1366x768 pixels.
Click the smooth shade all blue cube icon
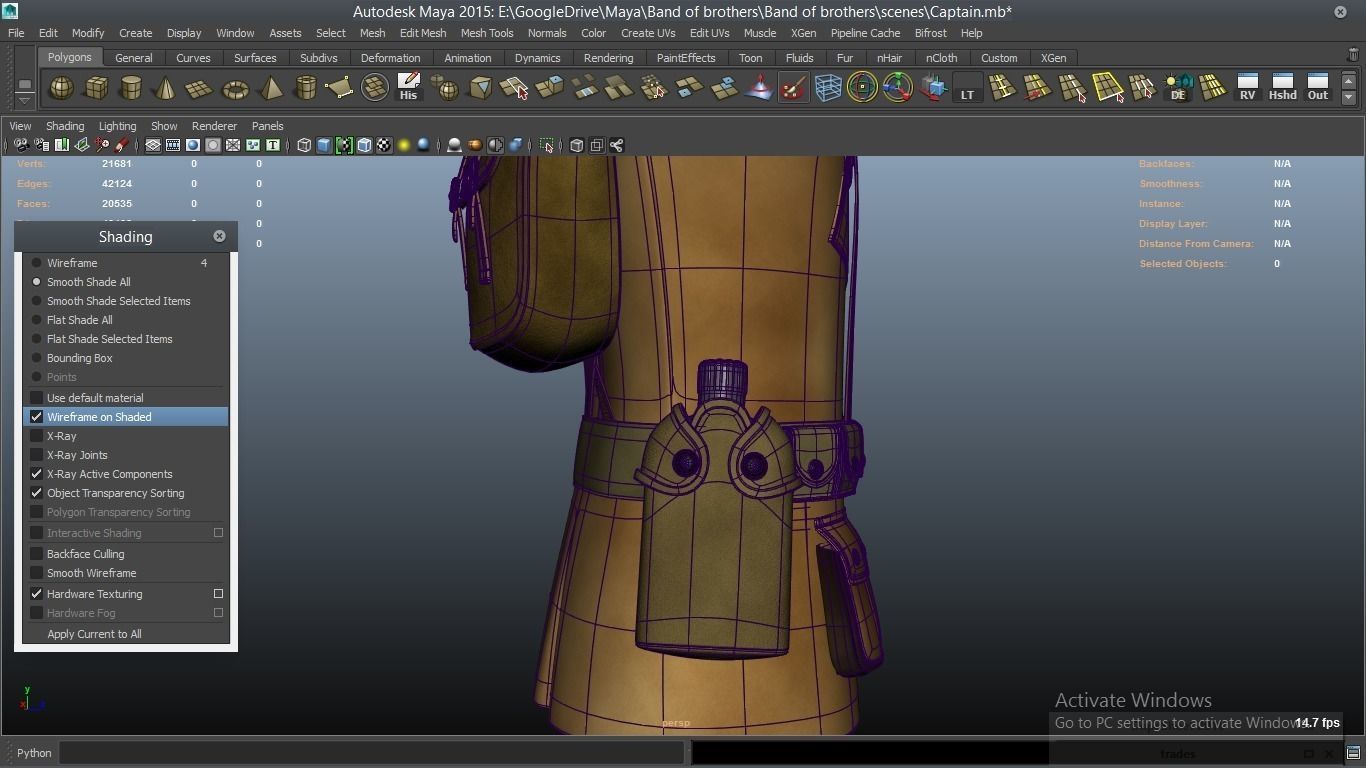click(324, 145)
